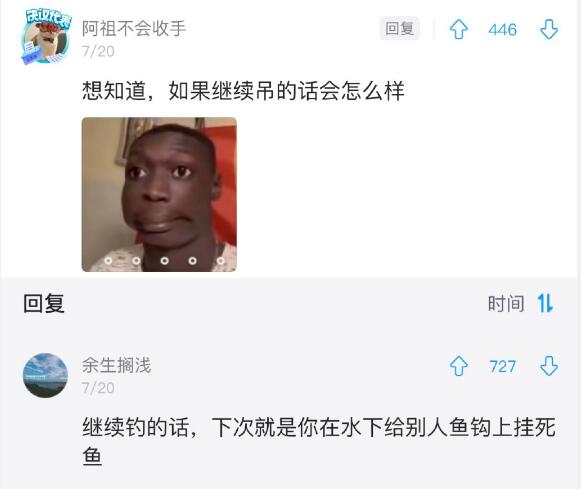Viewport: 581px width, 489px height.
Task: Toggle the reply sort order arrows
Action: (545, 303)
